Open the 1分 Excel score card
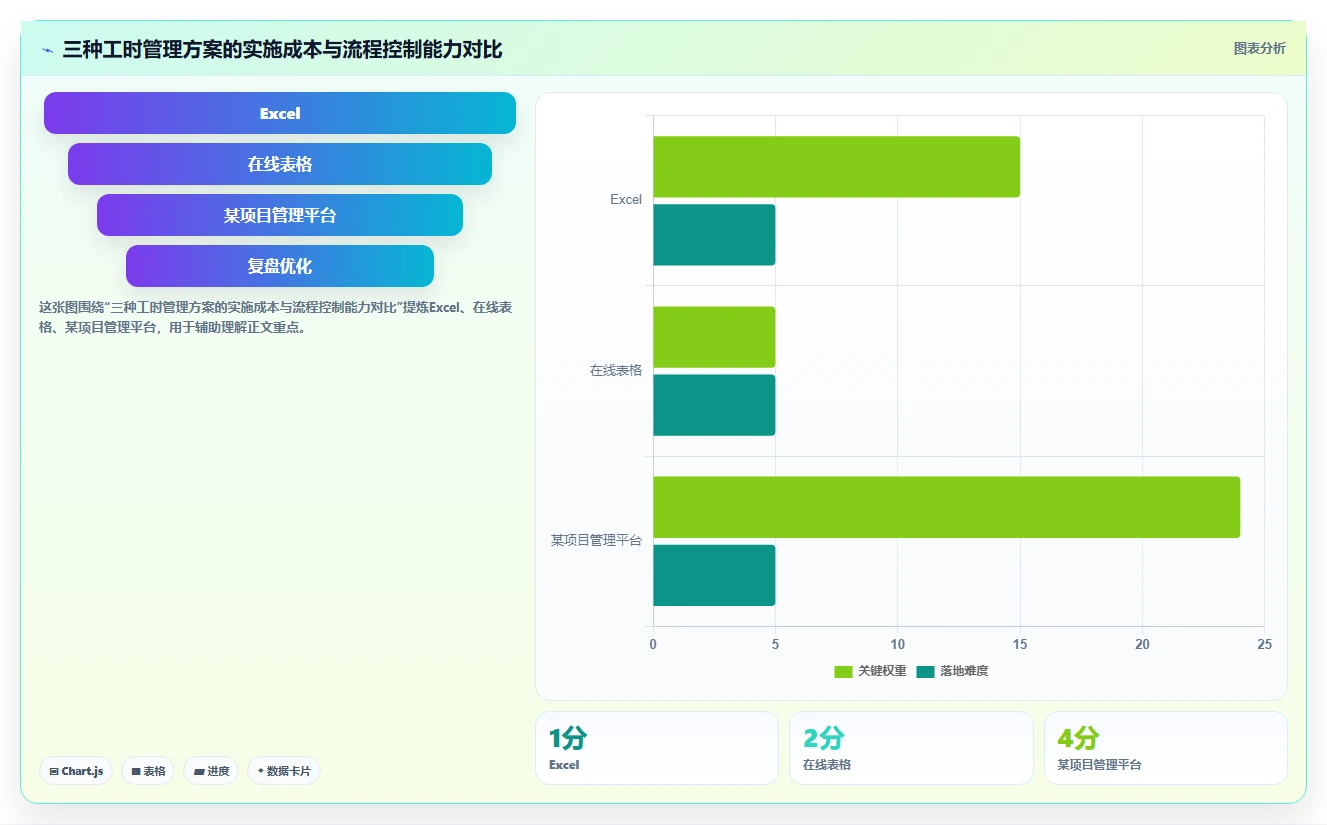 coord(657,748)
